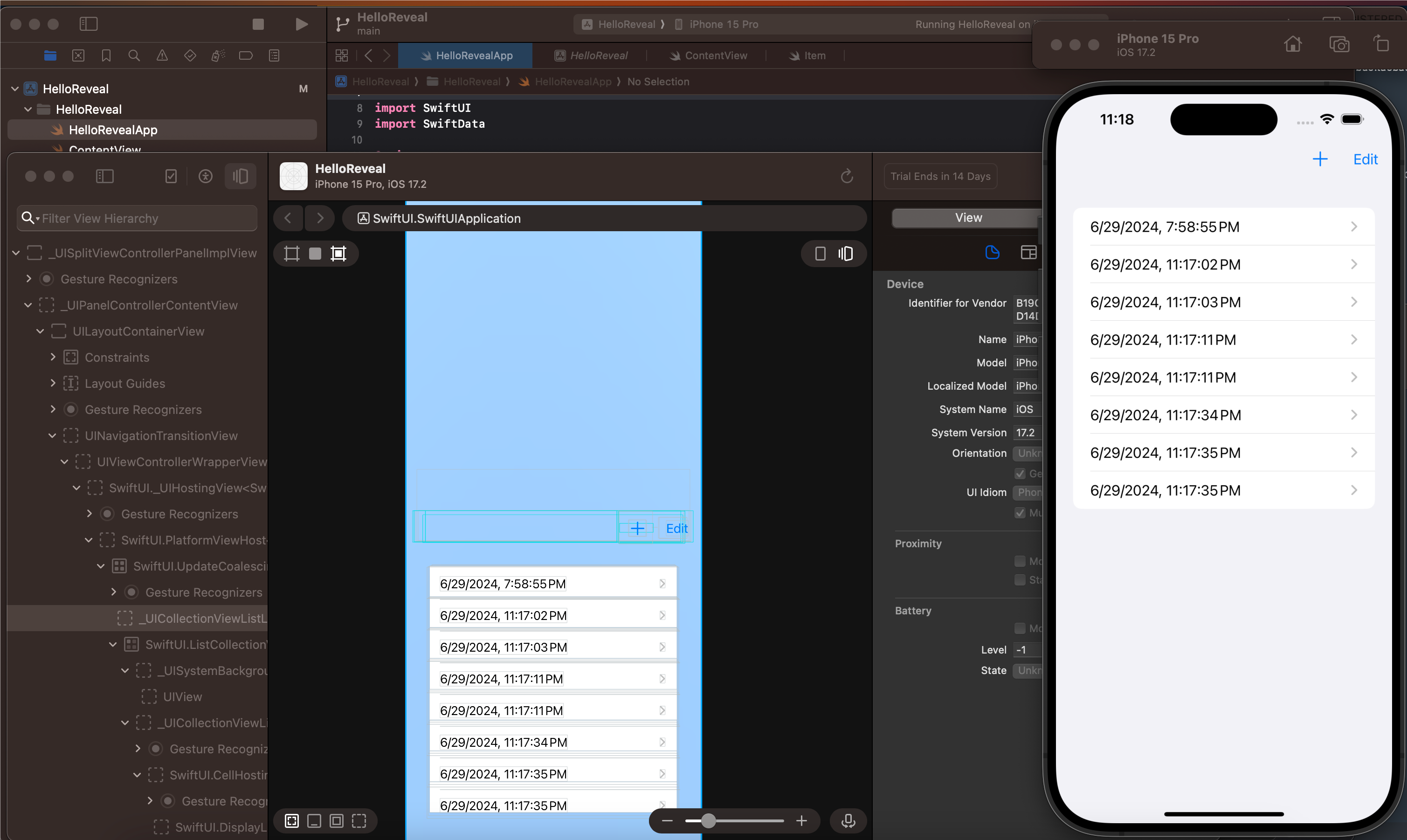Image resolution: width=1407 pixels, height=840 pixels.
Task: Click the Xcode related items grid icon
Action: click(x=342, y=55)
